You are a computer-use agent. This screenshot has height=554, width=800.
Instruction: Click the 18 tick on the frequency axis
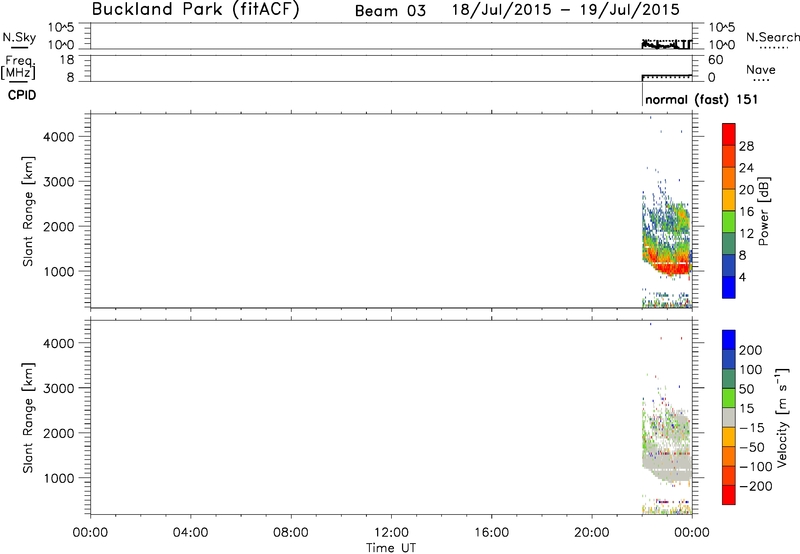pos(67,60)
